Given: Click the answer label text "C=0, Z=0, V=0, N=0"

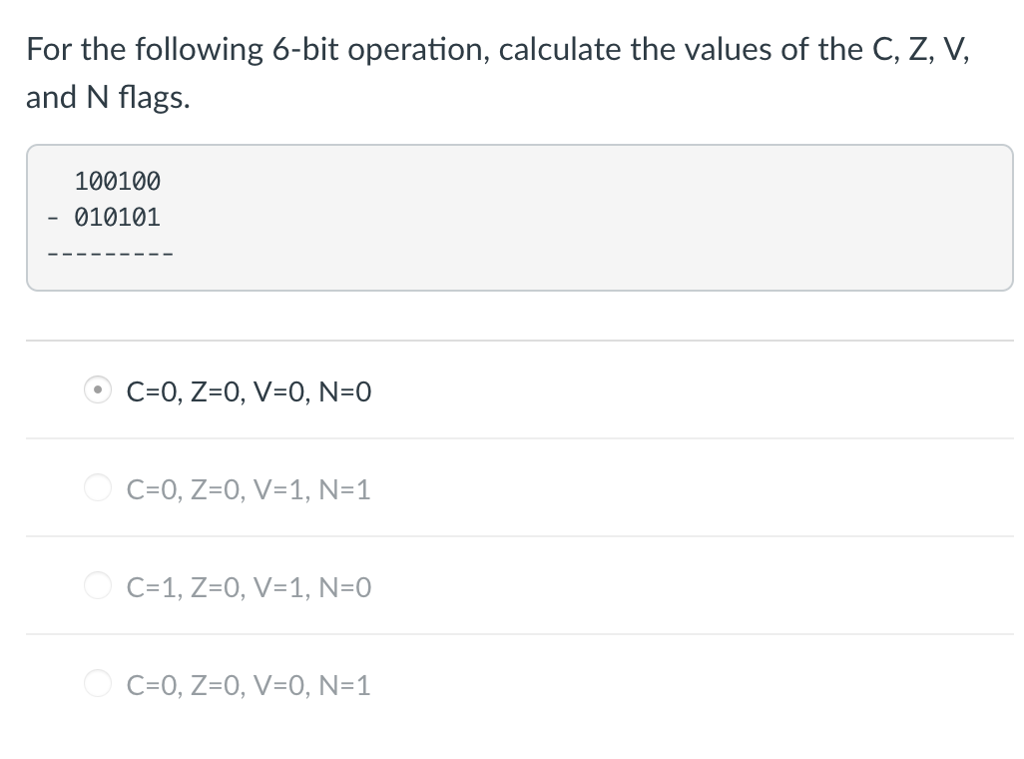Looking at the screenshot, I should click(249, 392).
